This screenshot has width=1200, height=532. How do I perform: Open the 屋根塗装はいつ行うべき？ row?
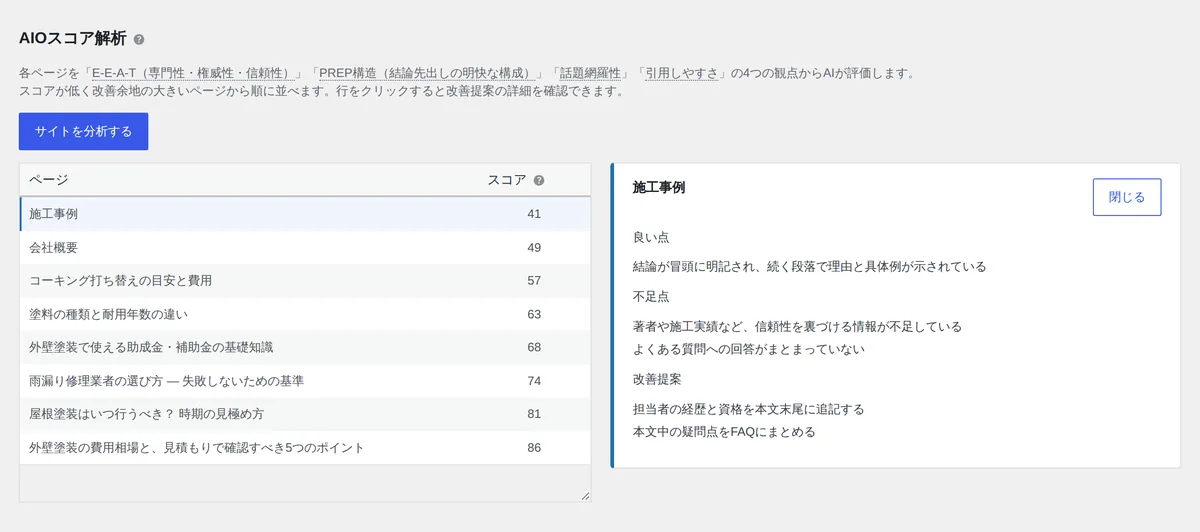coord(305,414)
